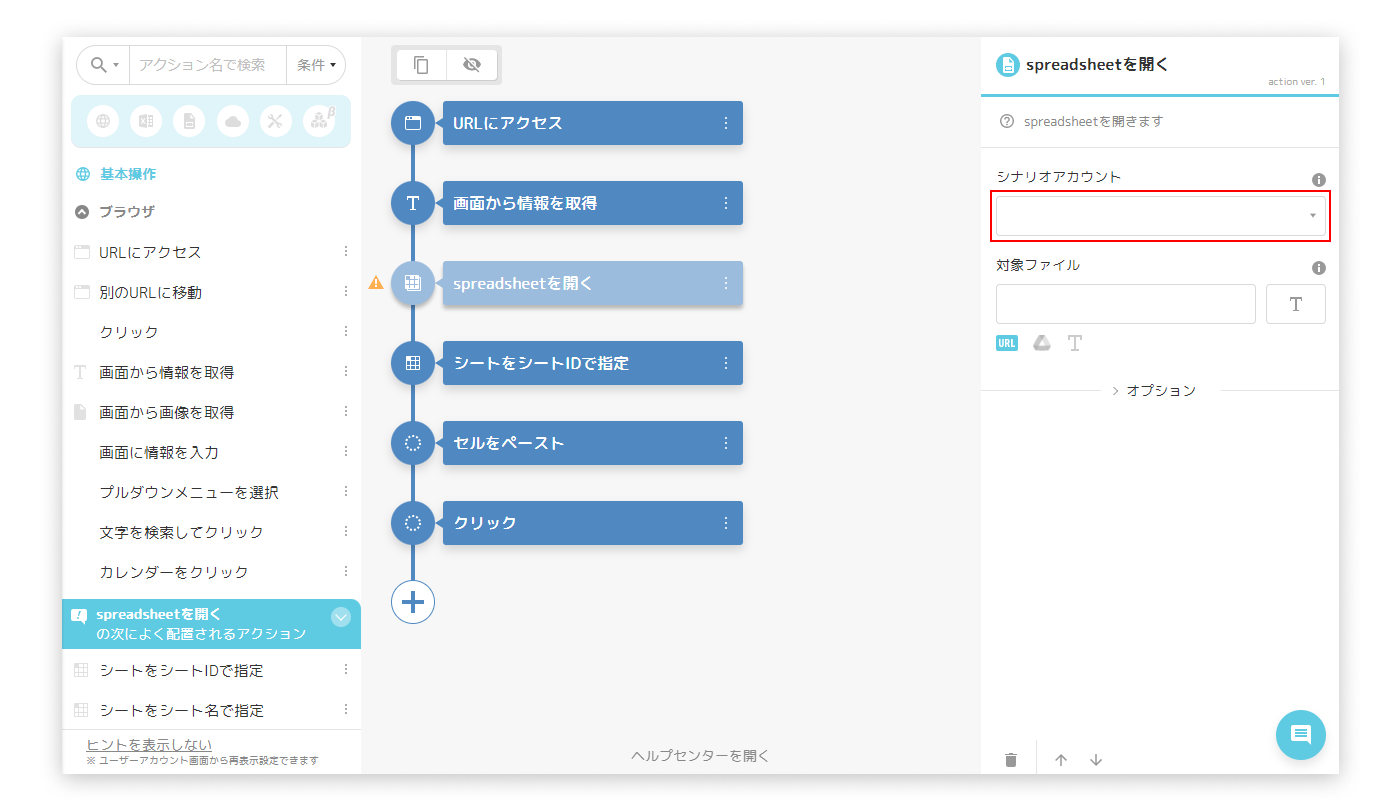Switch target file input to Google Drive
Image resolution: width=1400 pixels, height=810 pixels.
[x=1041, y=343]
